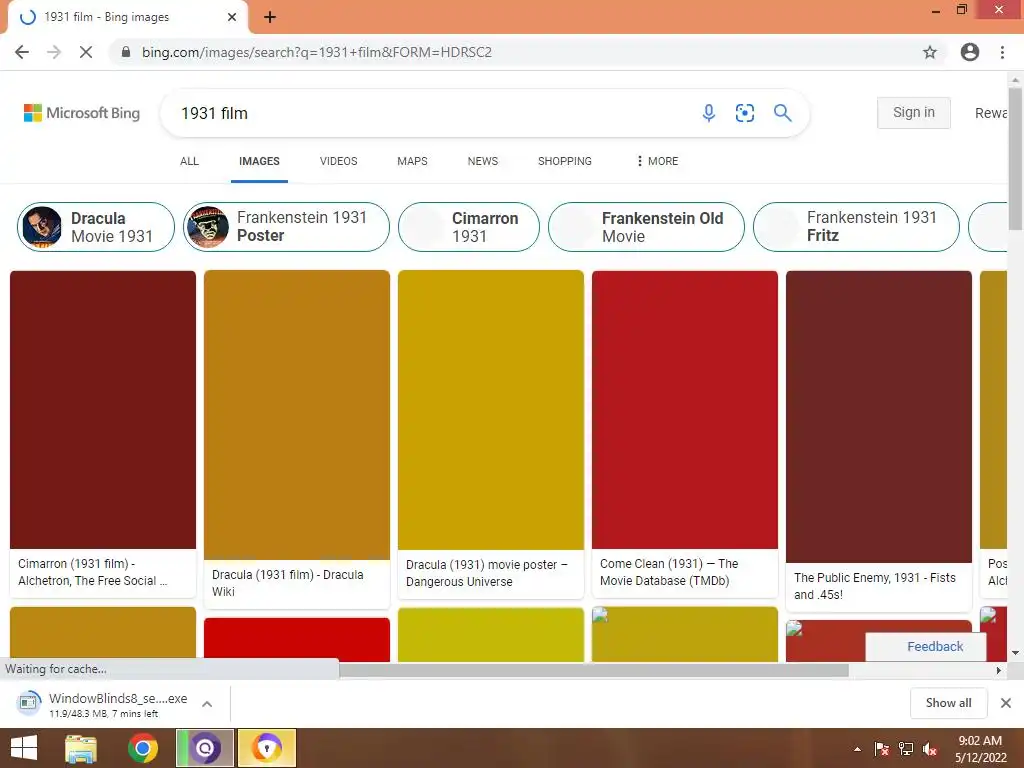The width and height of the screenshot is (1024, 768).
Task: Open the MAPS tab
Action: (412, 161)
